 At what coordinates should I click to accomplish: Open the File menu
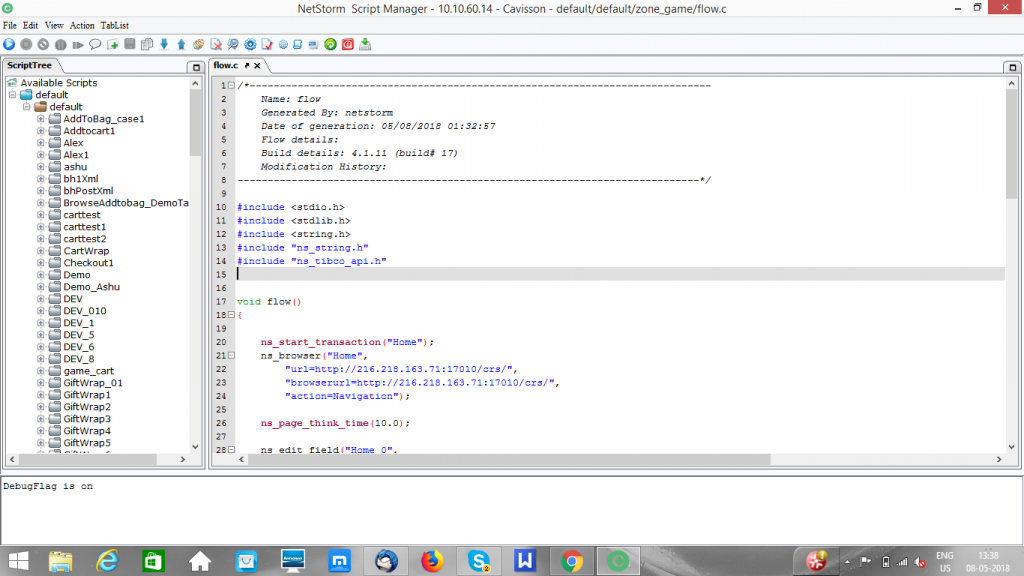pyautogui.click(x=10, y=25)
